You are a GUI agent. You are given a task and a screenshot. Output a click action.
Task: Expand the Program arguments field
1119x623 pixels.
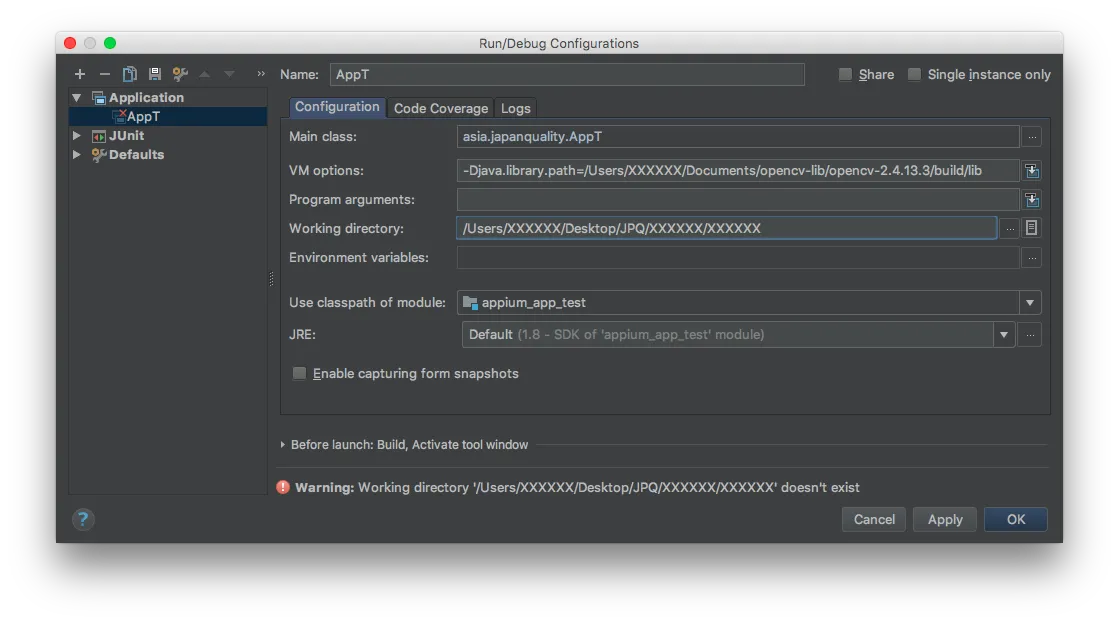(1031, 200)
